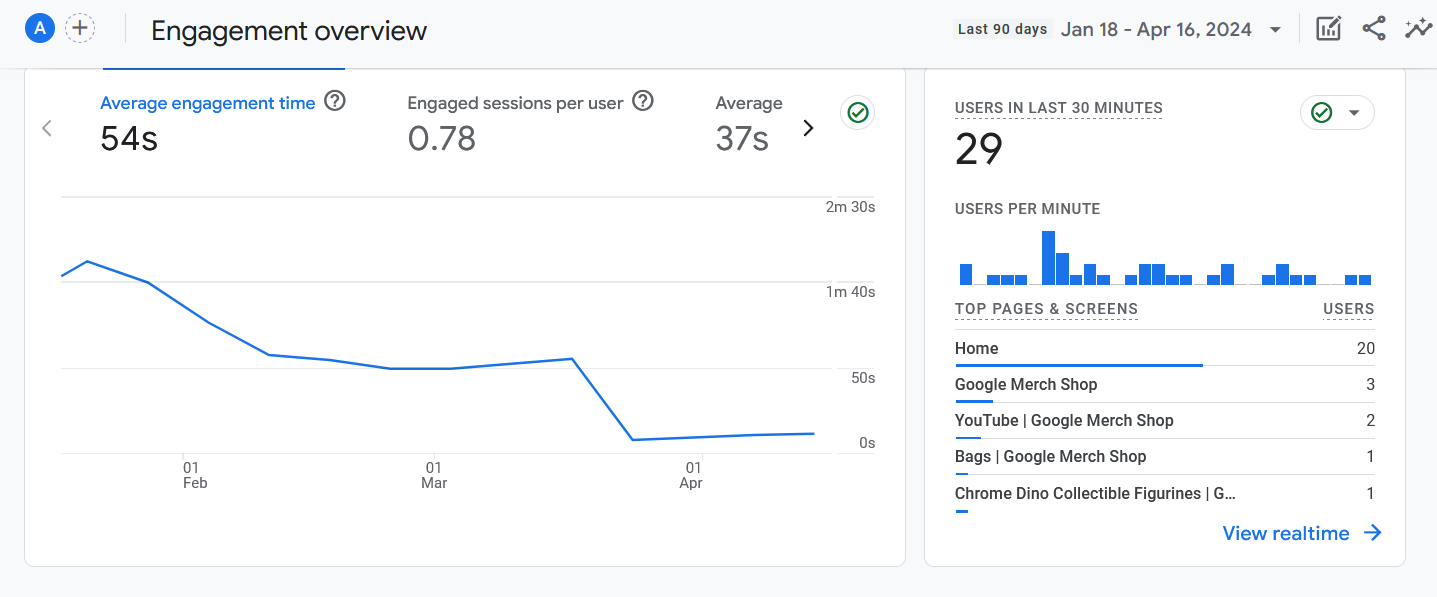Click the blue 'A' all users segment badge
The width and height of the screenshot is (1437, 597).
click(x=39, y=28)
